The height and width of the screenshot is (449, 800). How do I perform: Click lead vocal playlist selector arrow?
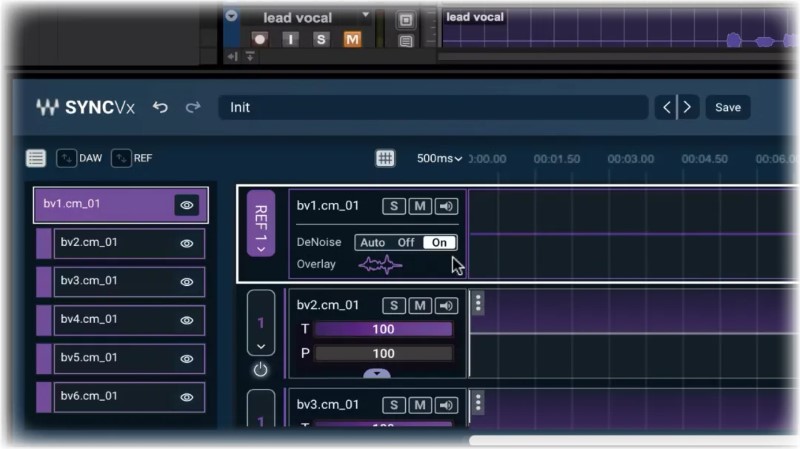click(x=231, y=16)
